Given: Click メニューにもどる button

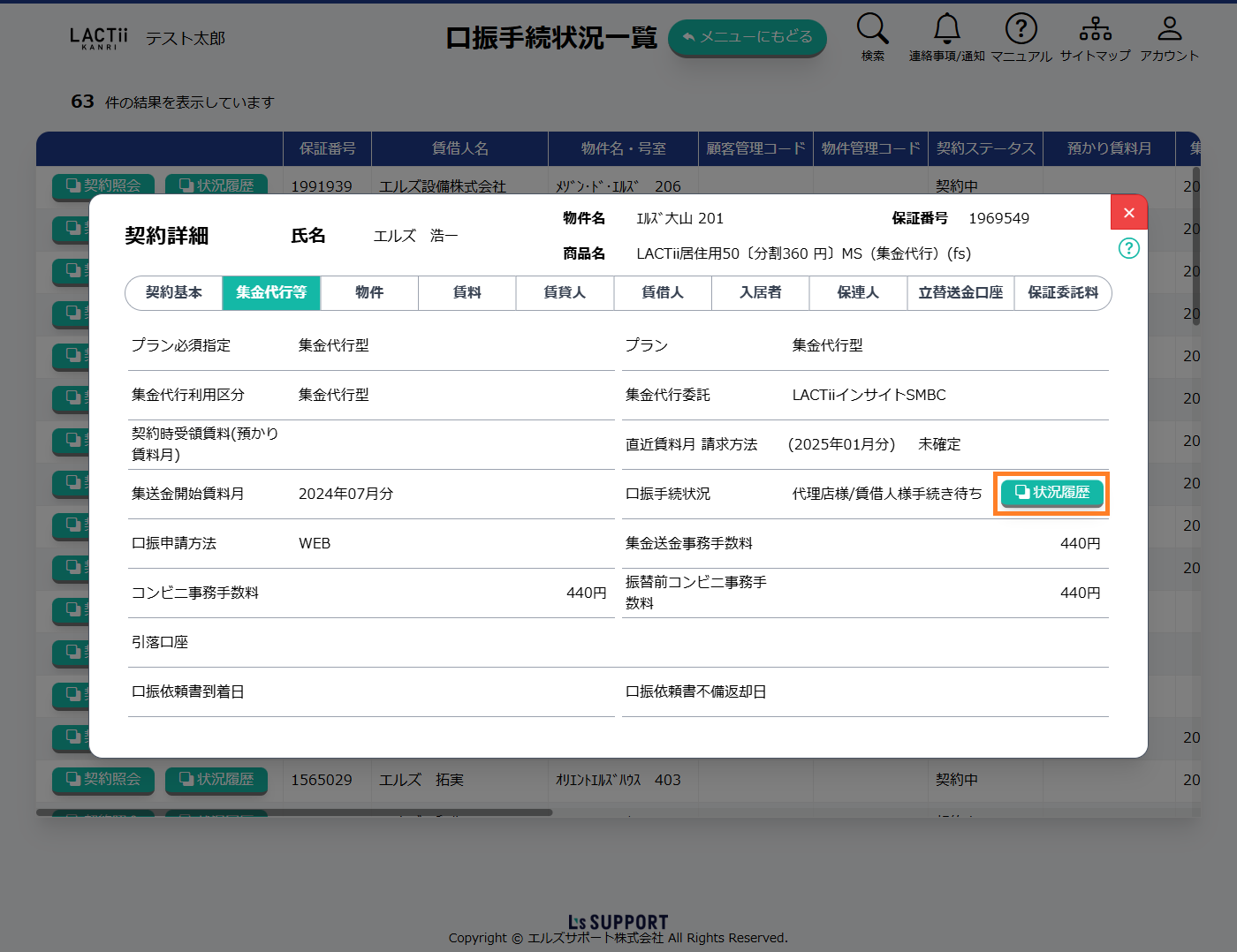Looking at the screenshot, I should (x=747, y=37).
